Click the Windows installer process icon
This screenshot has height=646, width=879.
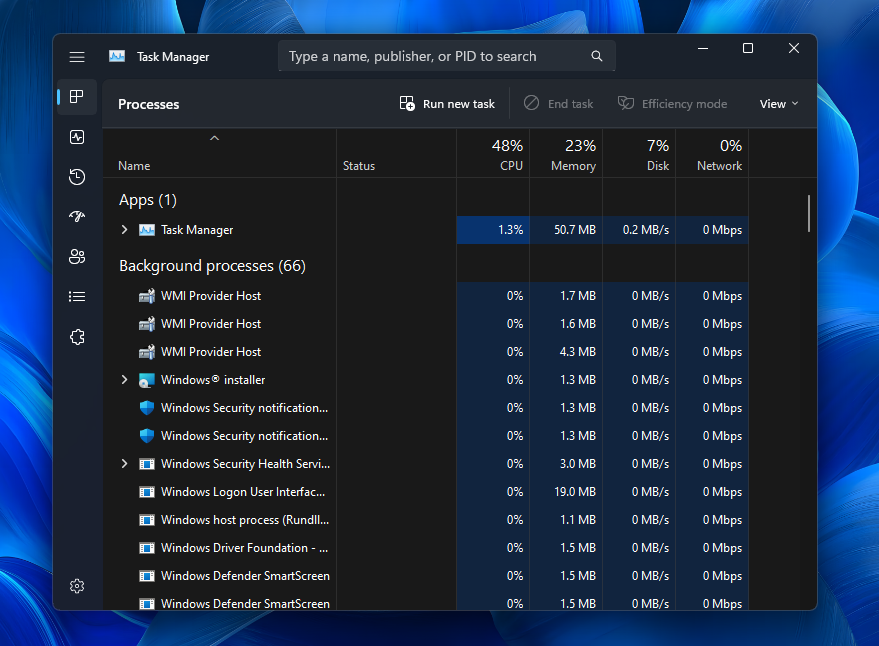pyautogui.click(x=147, y=380)
